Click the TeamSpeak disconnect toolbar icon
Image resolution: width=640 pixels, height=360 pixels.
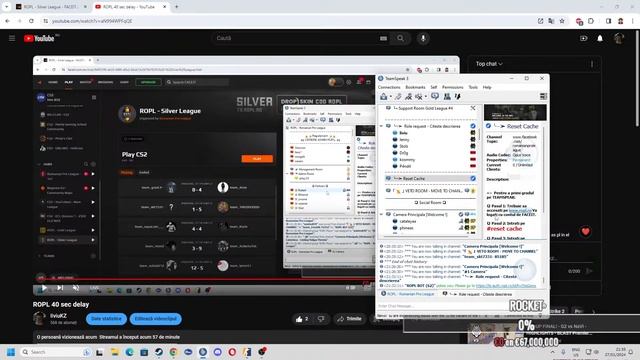398,96
